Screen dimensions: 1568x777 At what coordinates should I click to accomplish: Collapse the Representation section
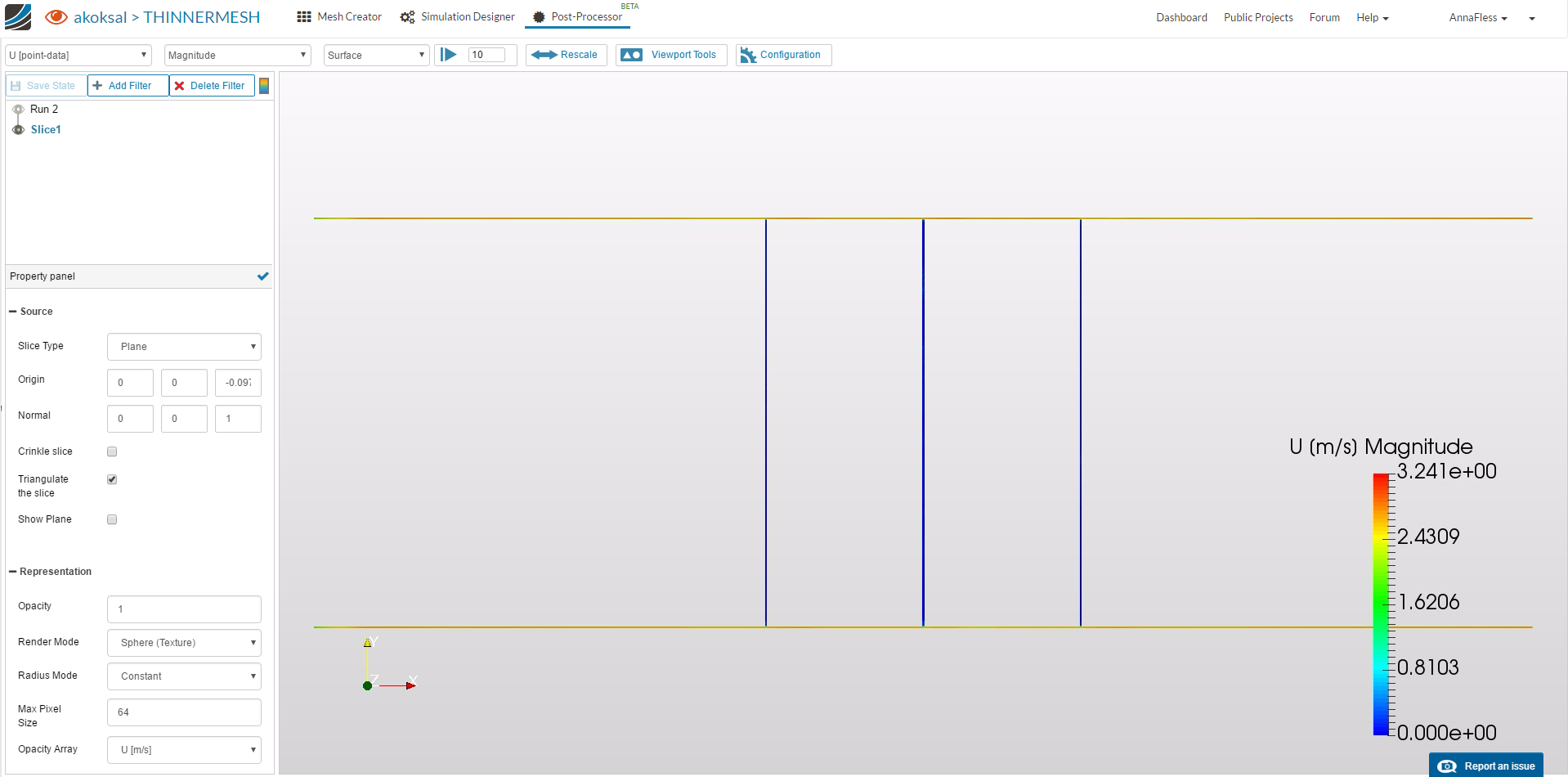point(50,572)
